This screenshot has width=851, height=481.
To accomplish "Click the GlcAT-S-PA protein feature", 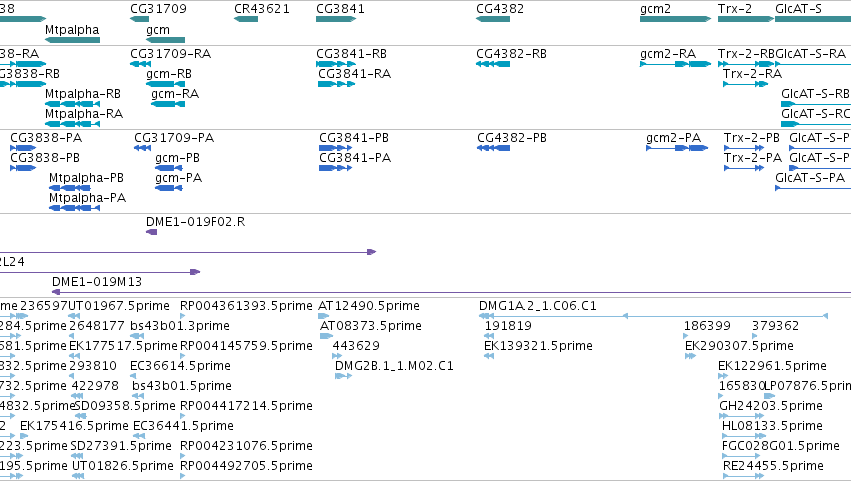I will pos(813,188).
